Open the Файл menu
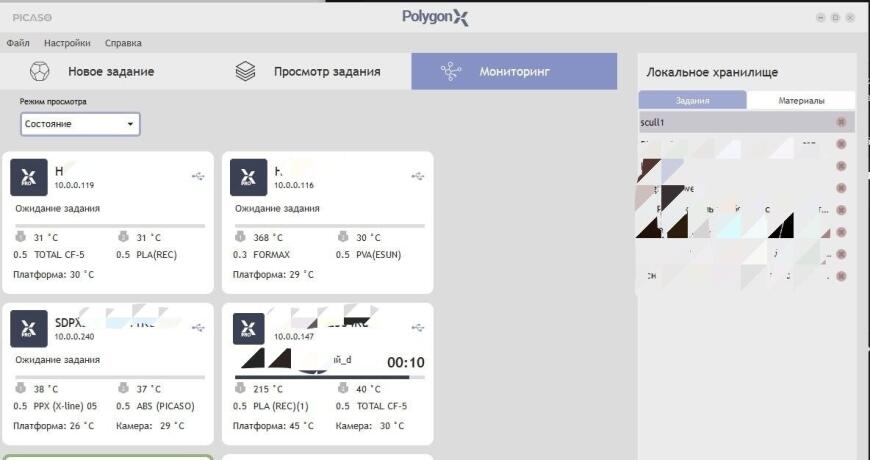 pos(18,43)
